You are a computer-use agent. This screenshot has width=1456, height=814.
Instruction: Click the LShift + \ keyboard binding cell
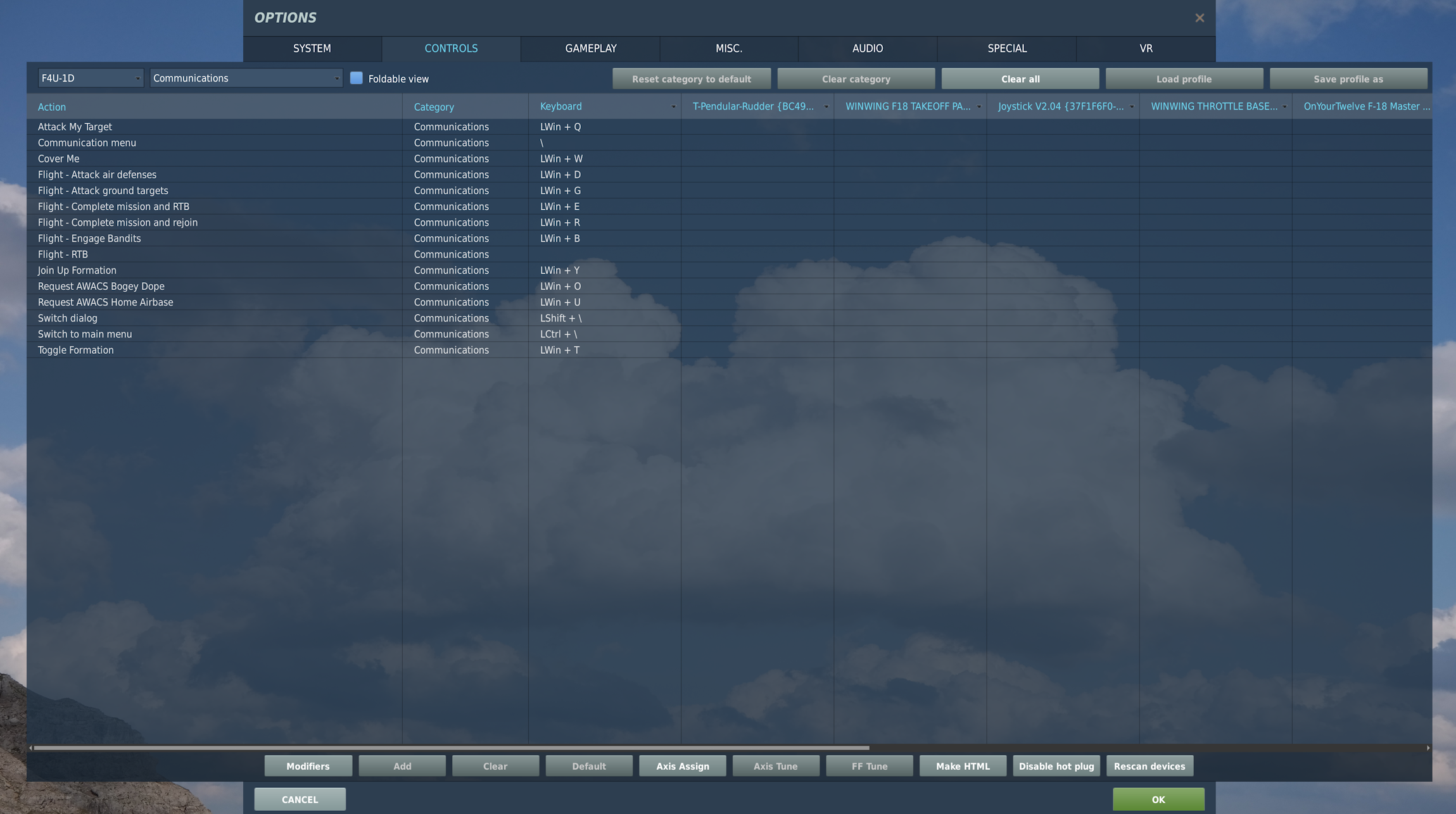[605, 318]
